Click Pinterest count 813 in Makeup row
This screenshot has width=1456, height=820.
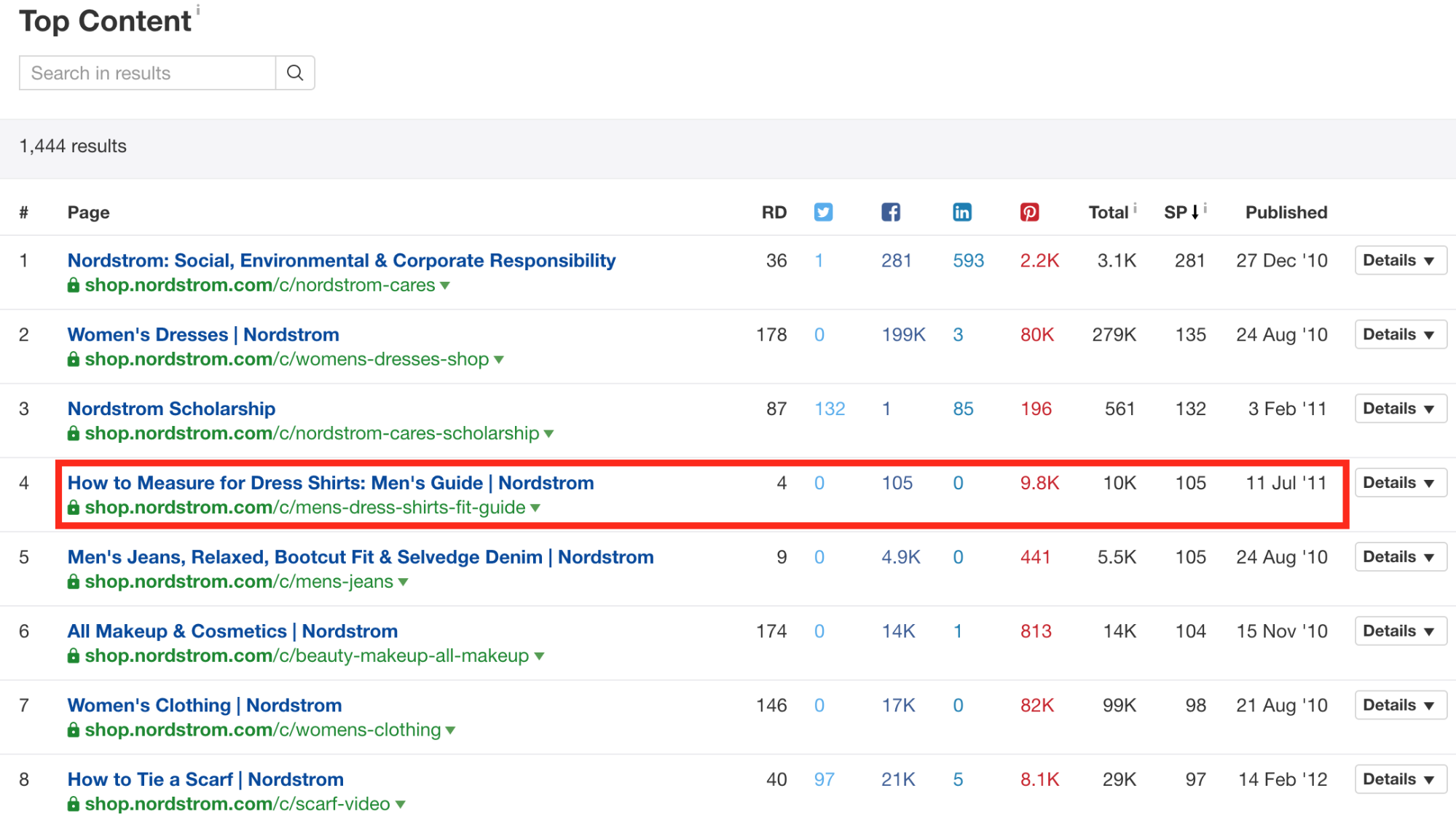click(x=1036, y=631)
